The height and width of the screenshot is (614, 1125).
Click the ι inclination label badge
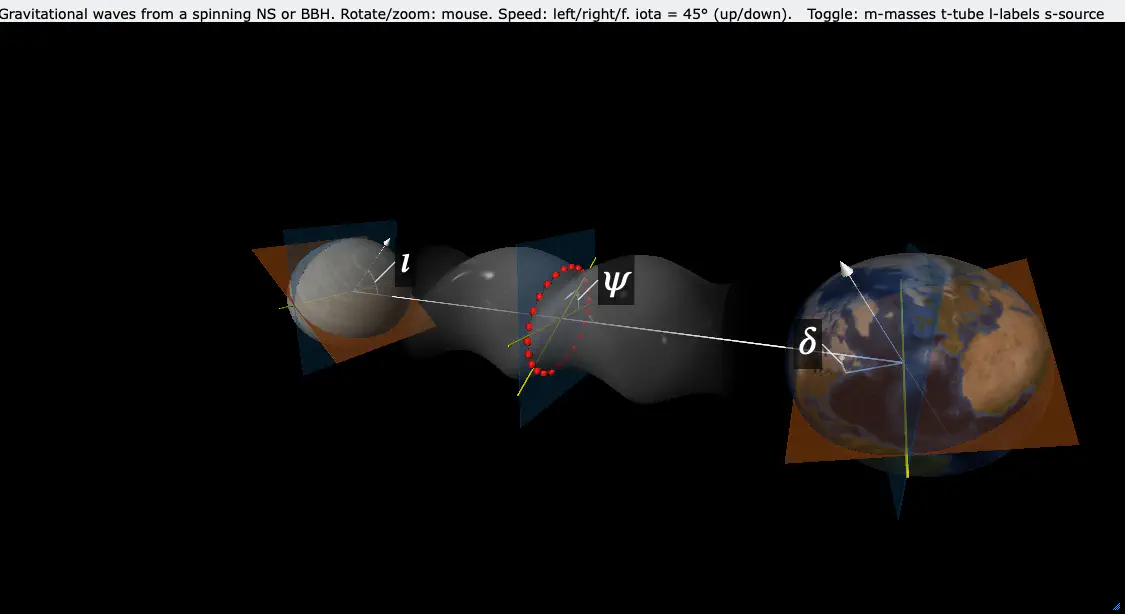pos(405,267)
